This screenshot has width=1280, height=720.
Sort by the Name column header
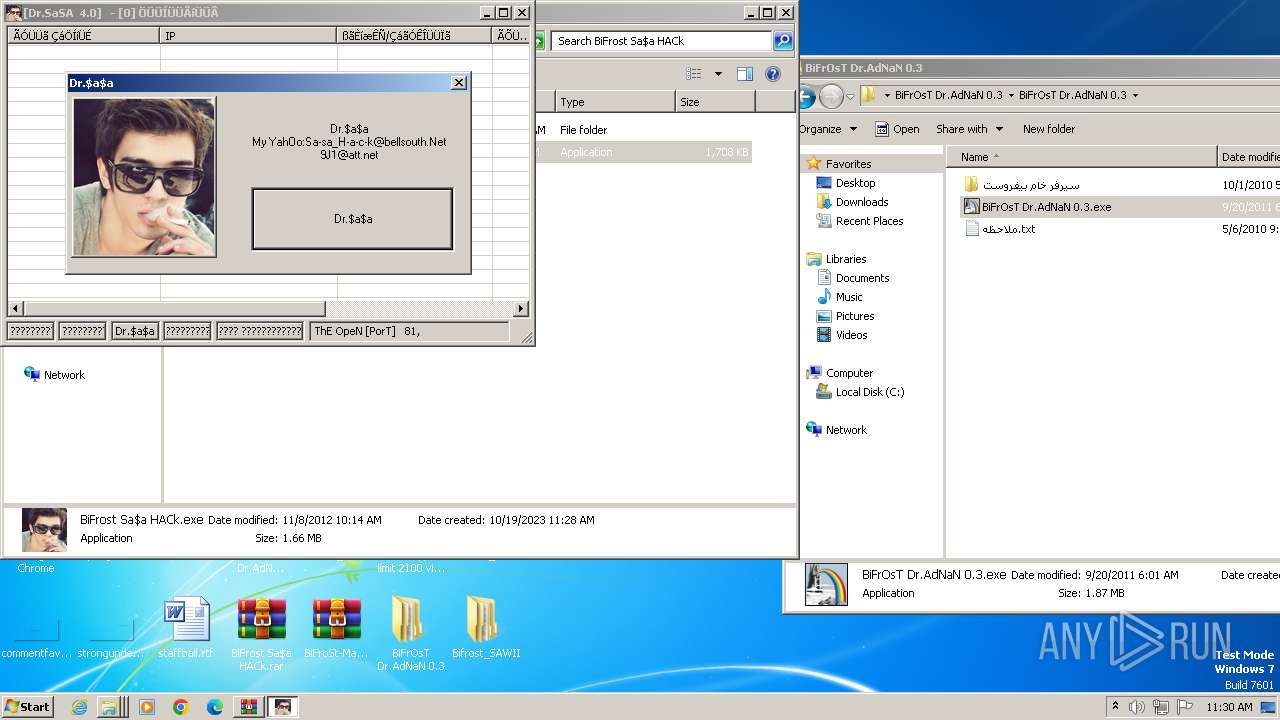pos(1081,157)
